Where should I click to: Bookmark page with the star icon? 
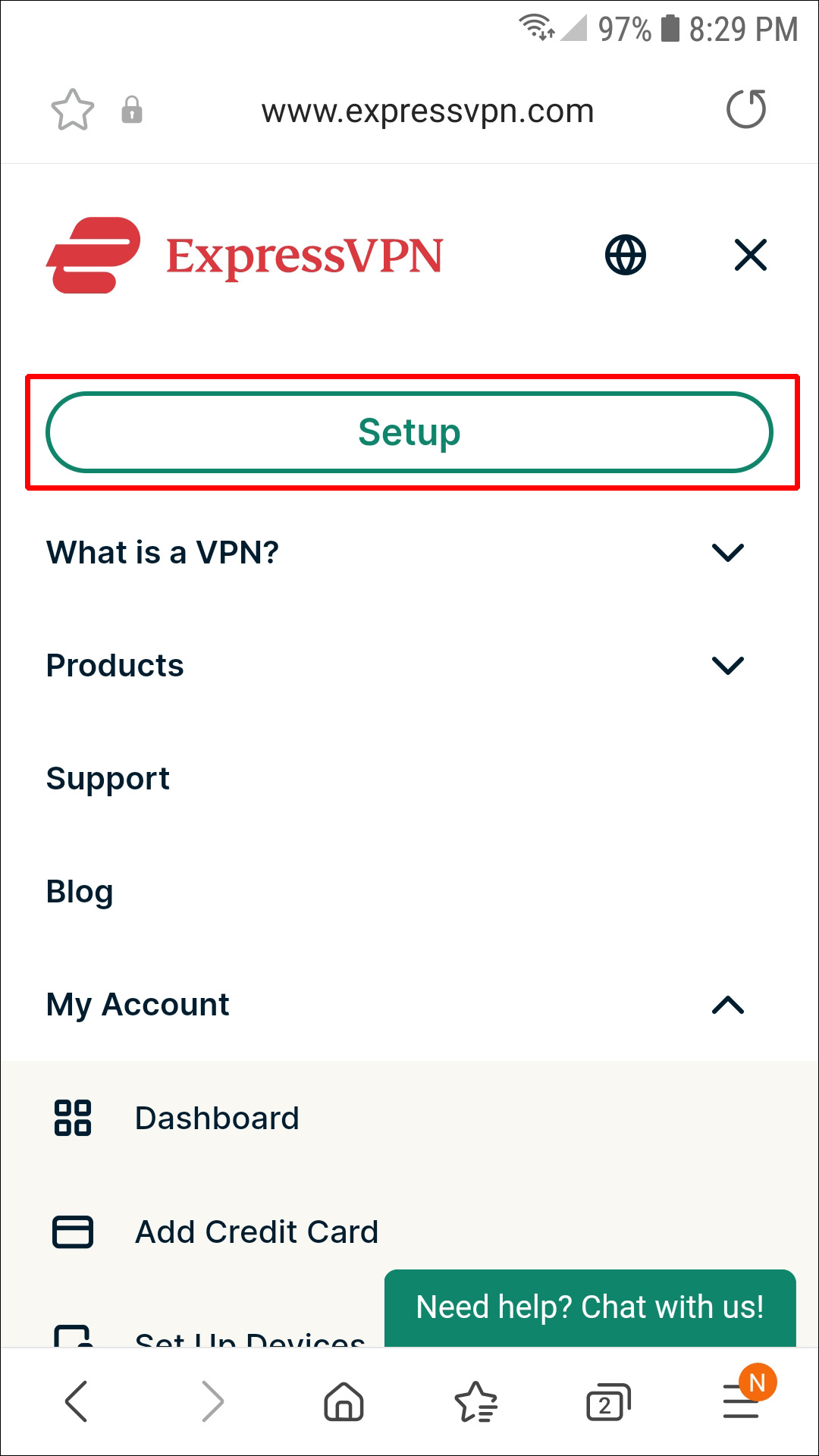(72, 111)
